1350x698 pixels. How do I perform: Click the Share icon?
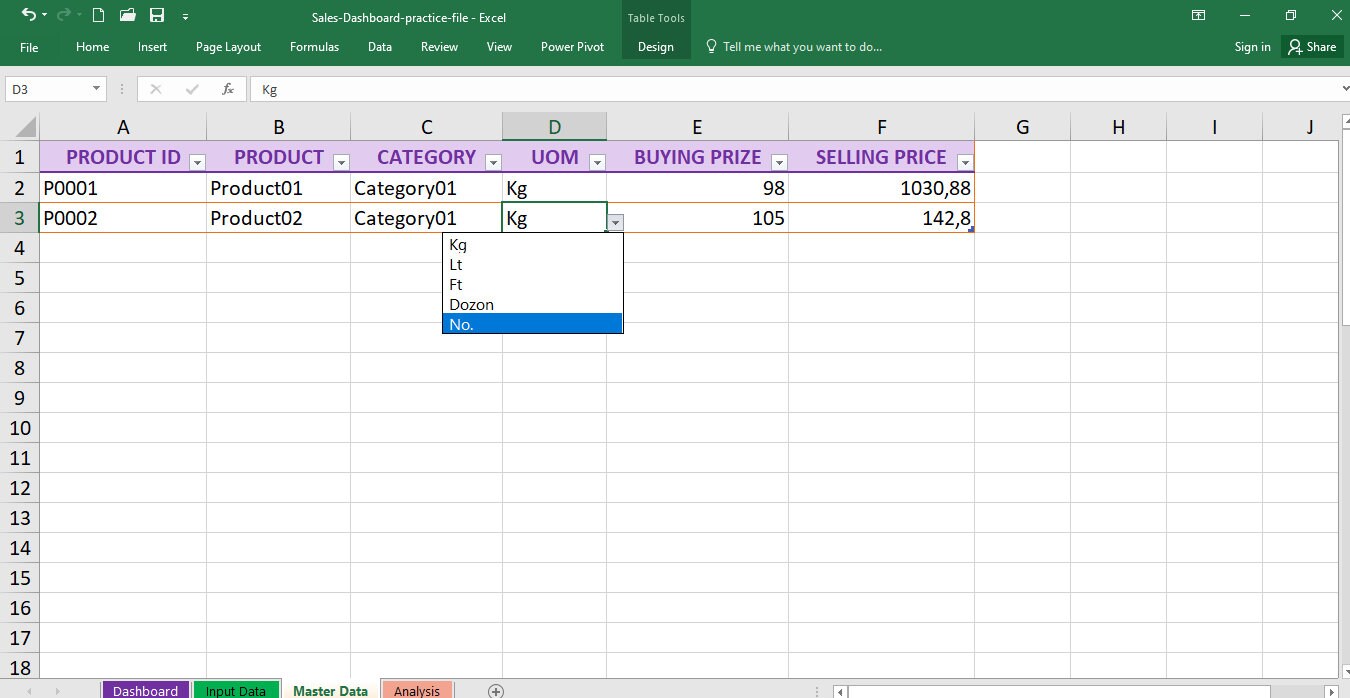pyautogui.click(x=1312, y=46)
